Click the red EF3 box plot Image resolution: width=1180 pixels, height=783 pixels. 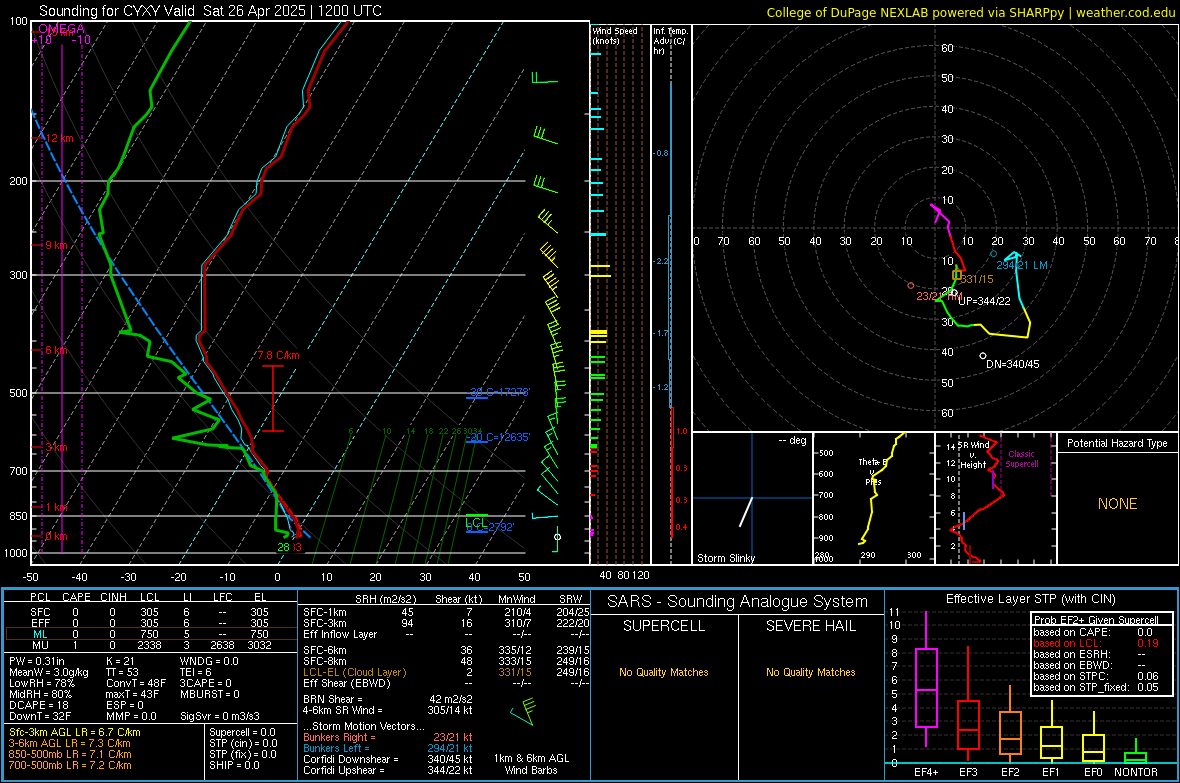[x=968, y=705]
